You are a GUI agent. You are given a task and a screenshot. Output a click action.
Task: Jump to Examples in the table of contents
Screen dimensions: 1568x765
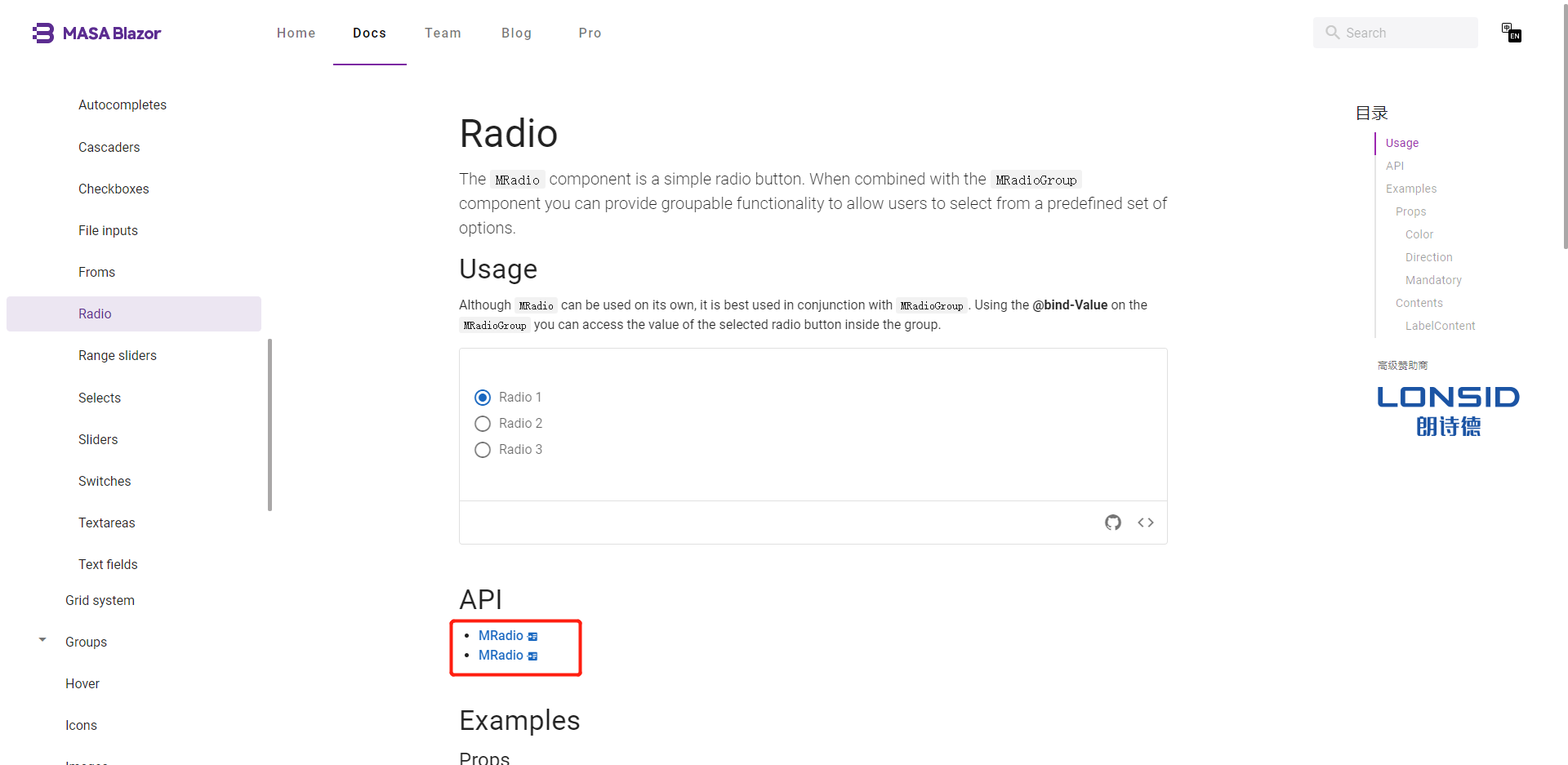tap(1411, 189)
